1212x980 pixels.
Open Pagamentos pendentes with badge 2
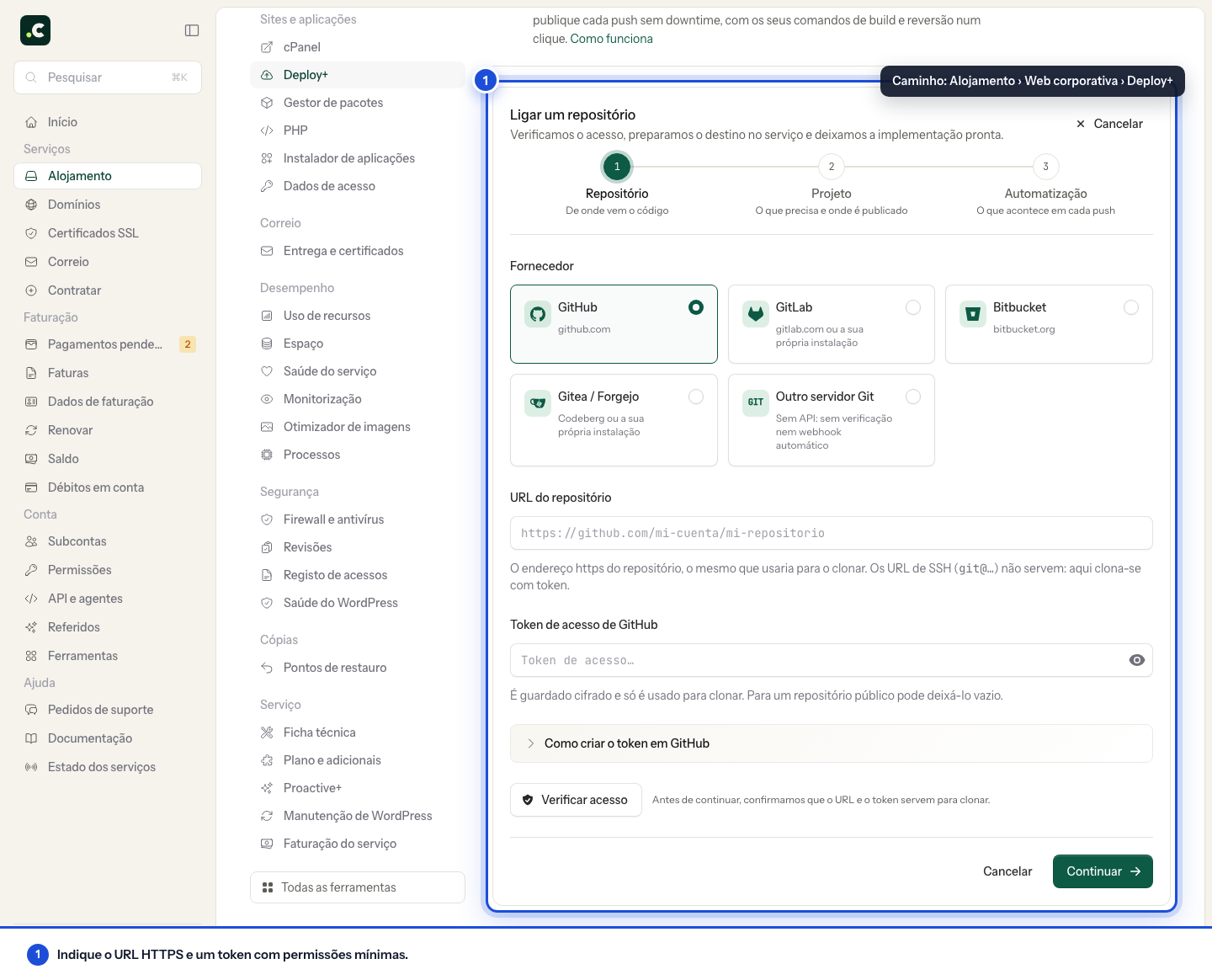[108, 344]
